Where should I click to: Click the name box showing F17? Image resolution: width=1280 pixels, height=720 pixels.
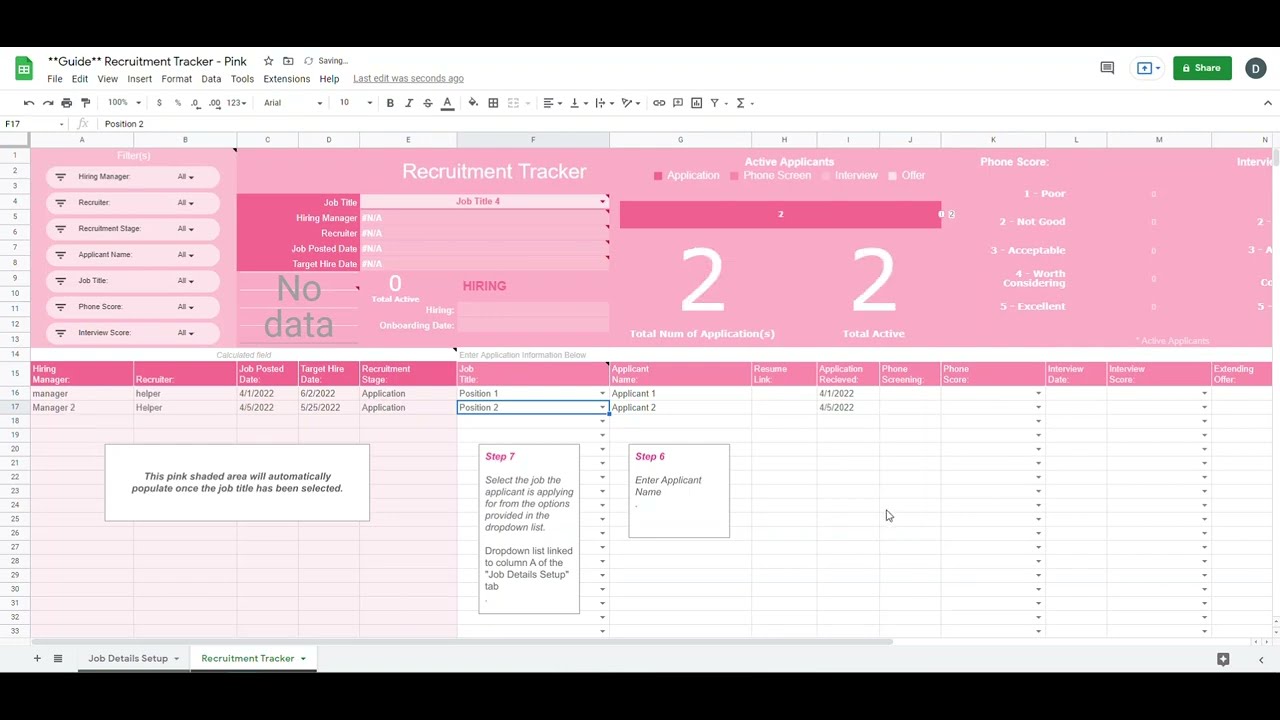[32, 124]
